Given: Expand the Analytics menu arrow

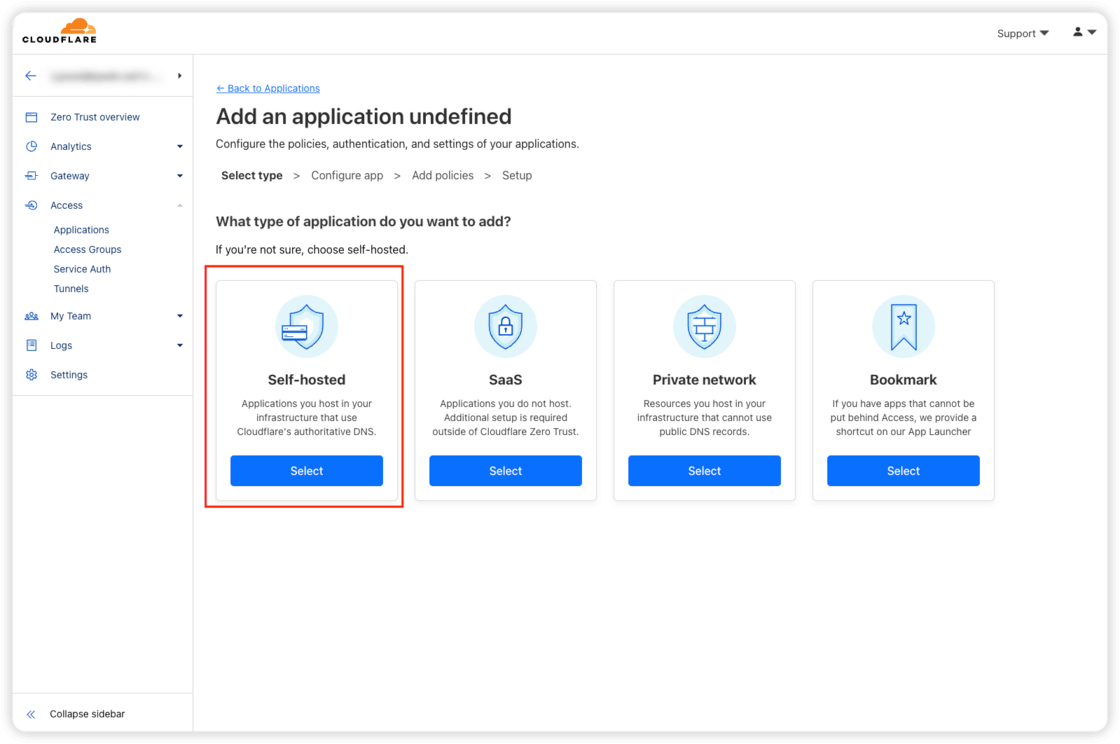Looking at the screenshot, I should (180, 147).
